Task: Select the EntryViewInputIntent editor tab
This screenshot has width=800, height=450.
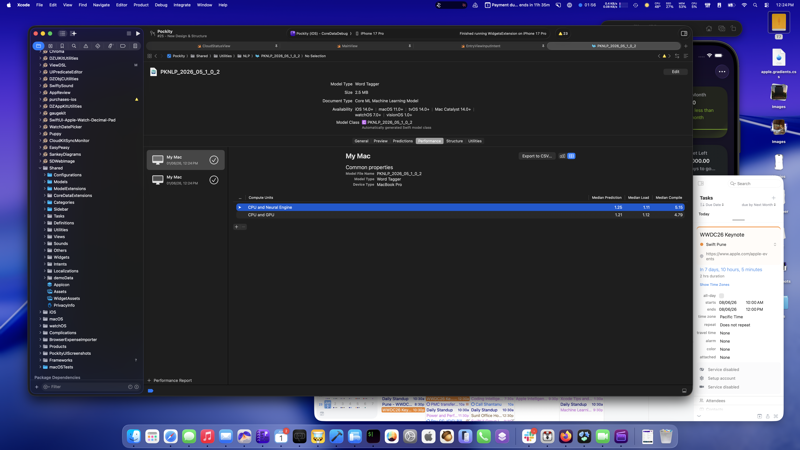Action: tap(481, 46)
